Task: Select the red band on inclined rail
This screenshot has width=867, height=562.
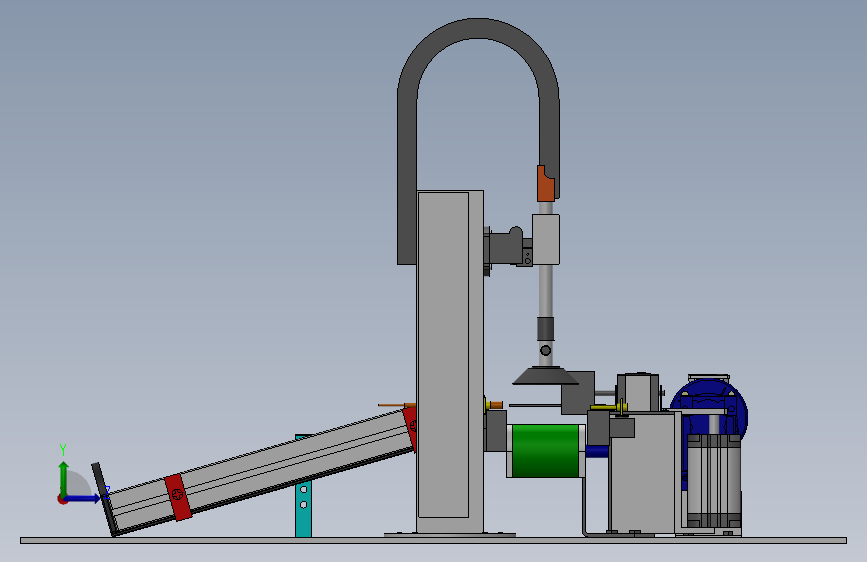Action: click(x=178, y=496)
